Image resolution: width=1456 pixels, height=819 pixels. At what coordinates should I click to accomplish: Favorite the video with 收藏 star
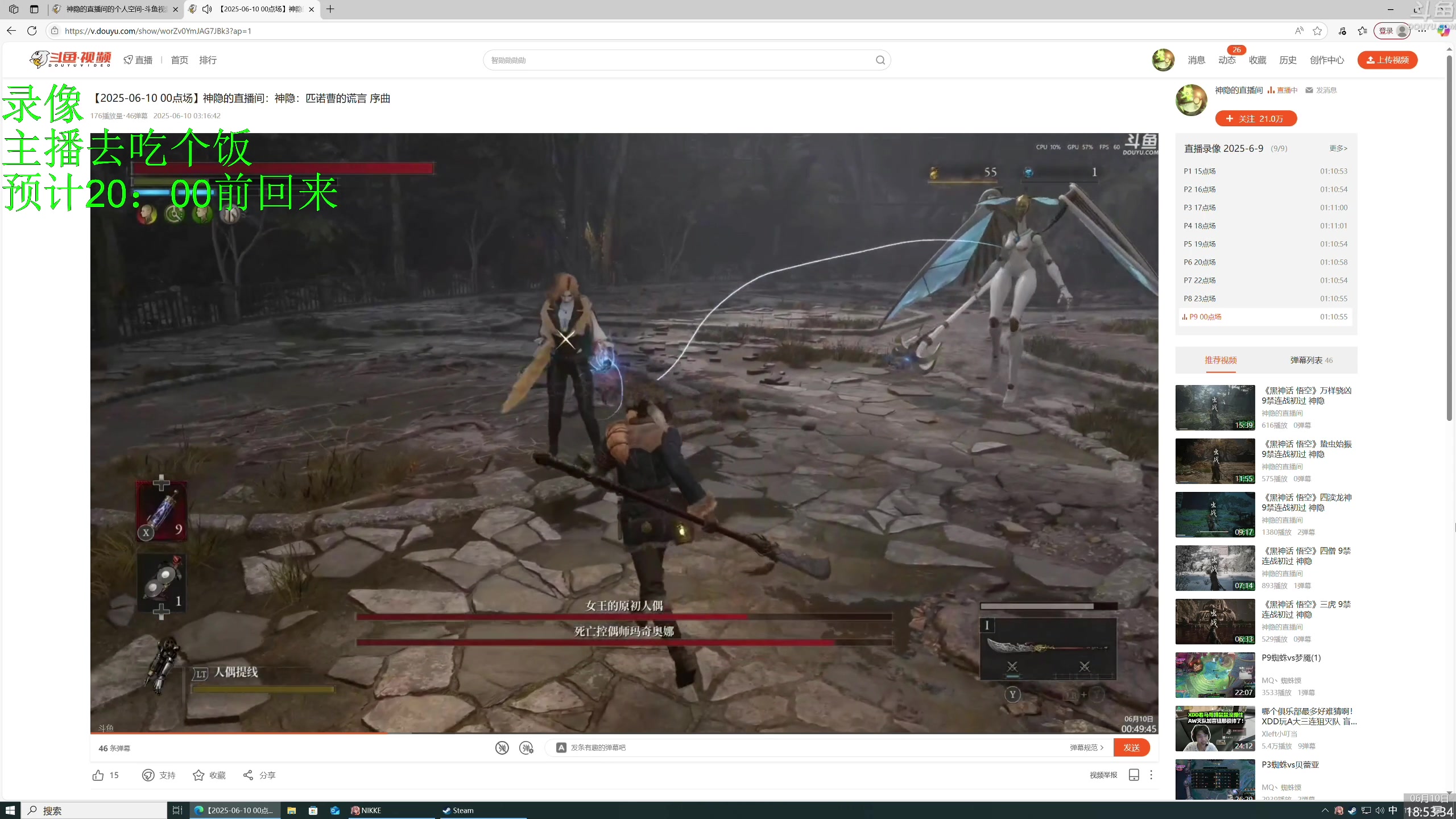pos(198,775)
